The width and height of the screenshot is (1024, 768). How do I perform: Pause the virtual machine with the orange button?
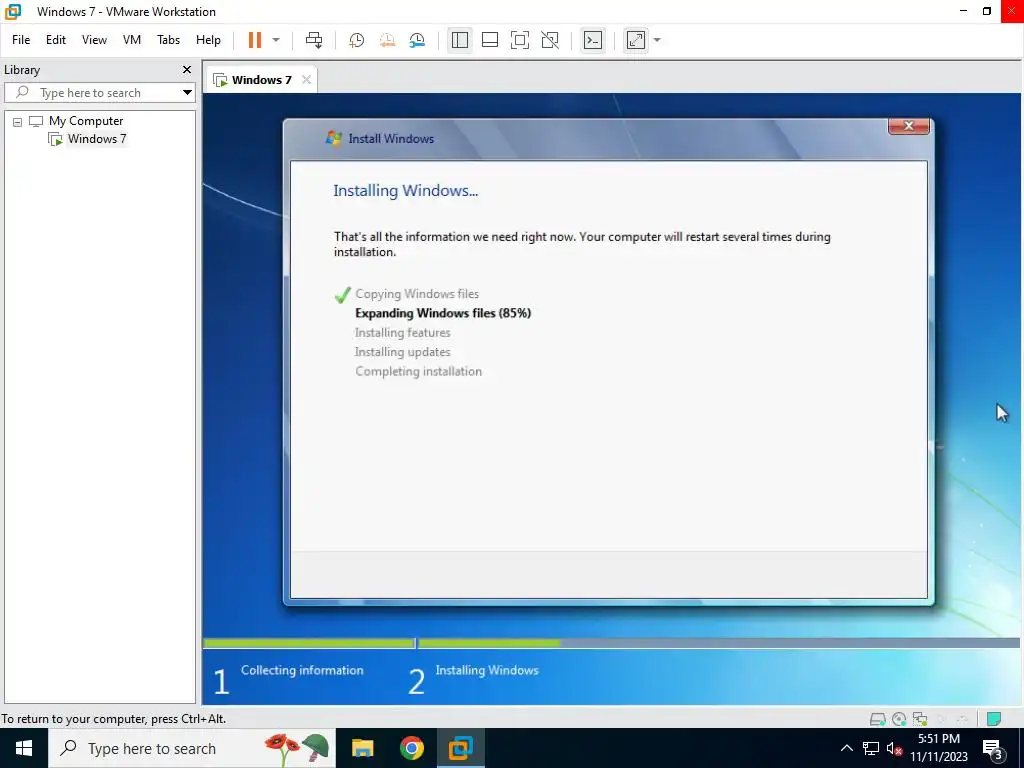[255, 40]
